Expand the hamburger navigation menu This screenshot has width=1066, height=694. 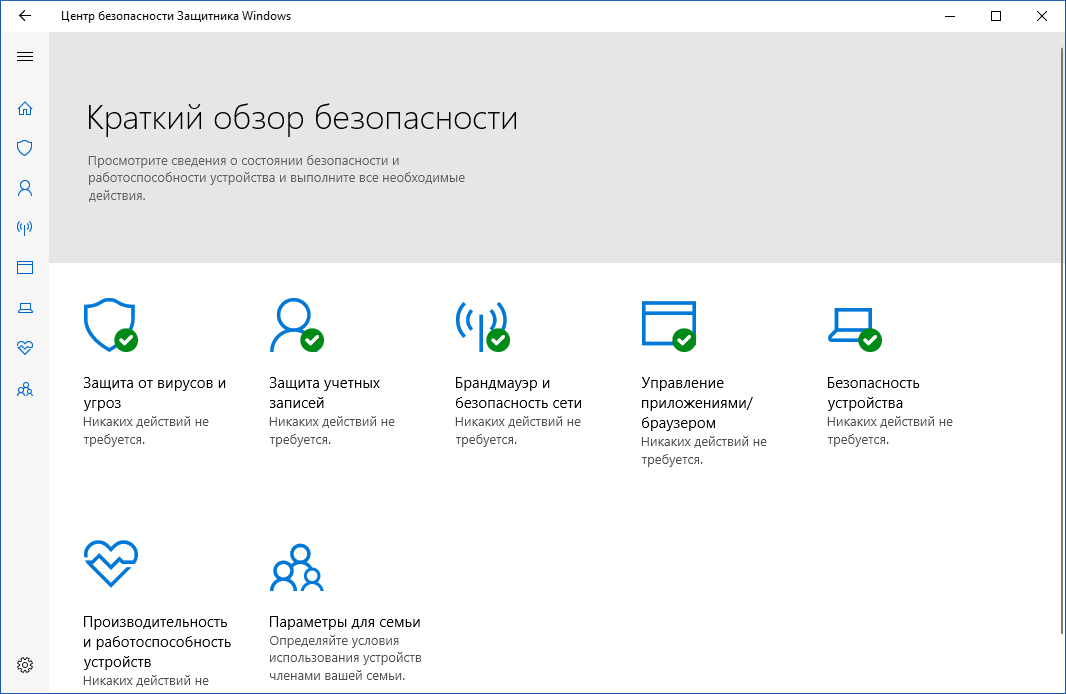pos(24,56)
